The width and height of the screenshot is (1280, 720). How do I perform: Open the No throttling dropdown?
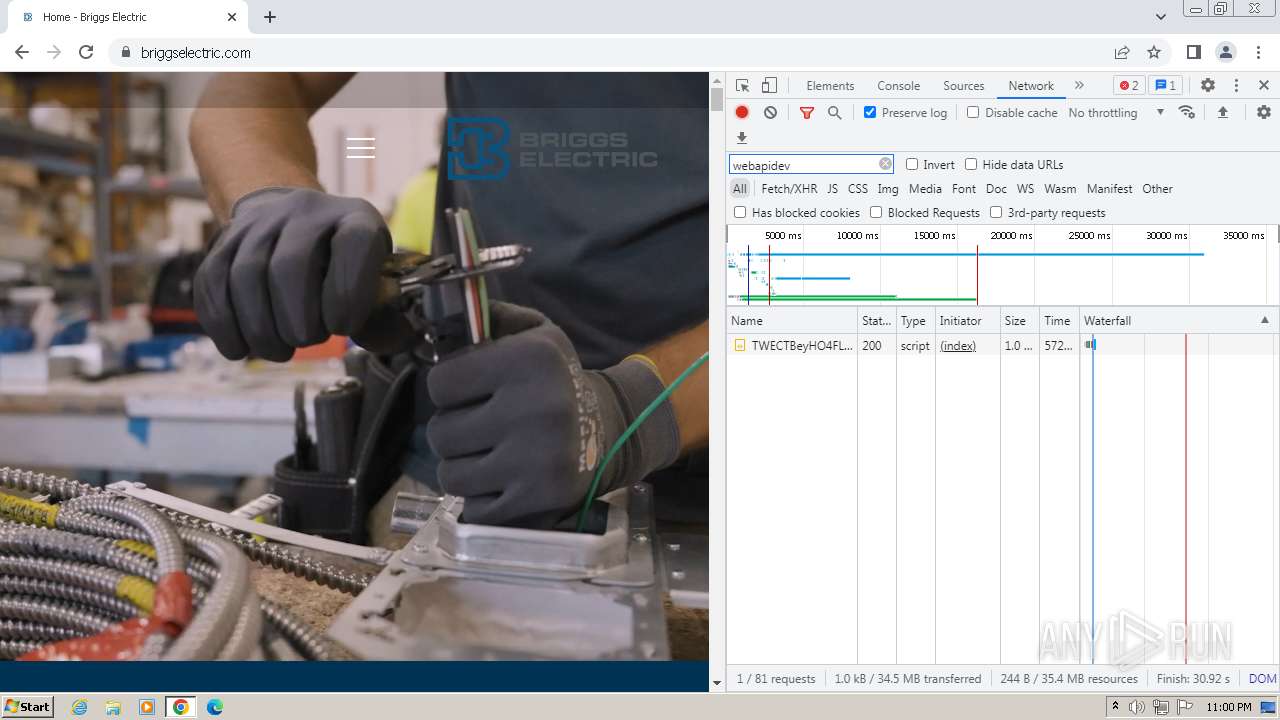point(1116,113)
